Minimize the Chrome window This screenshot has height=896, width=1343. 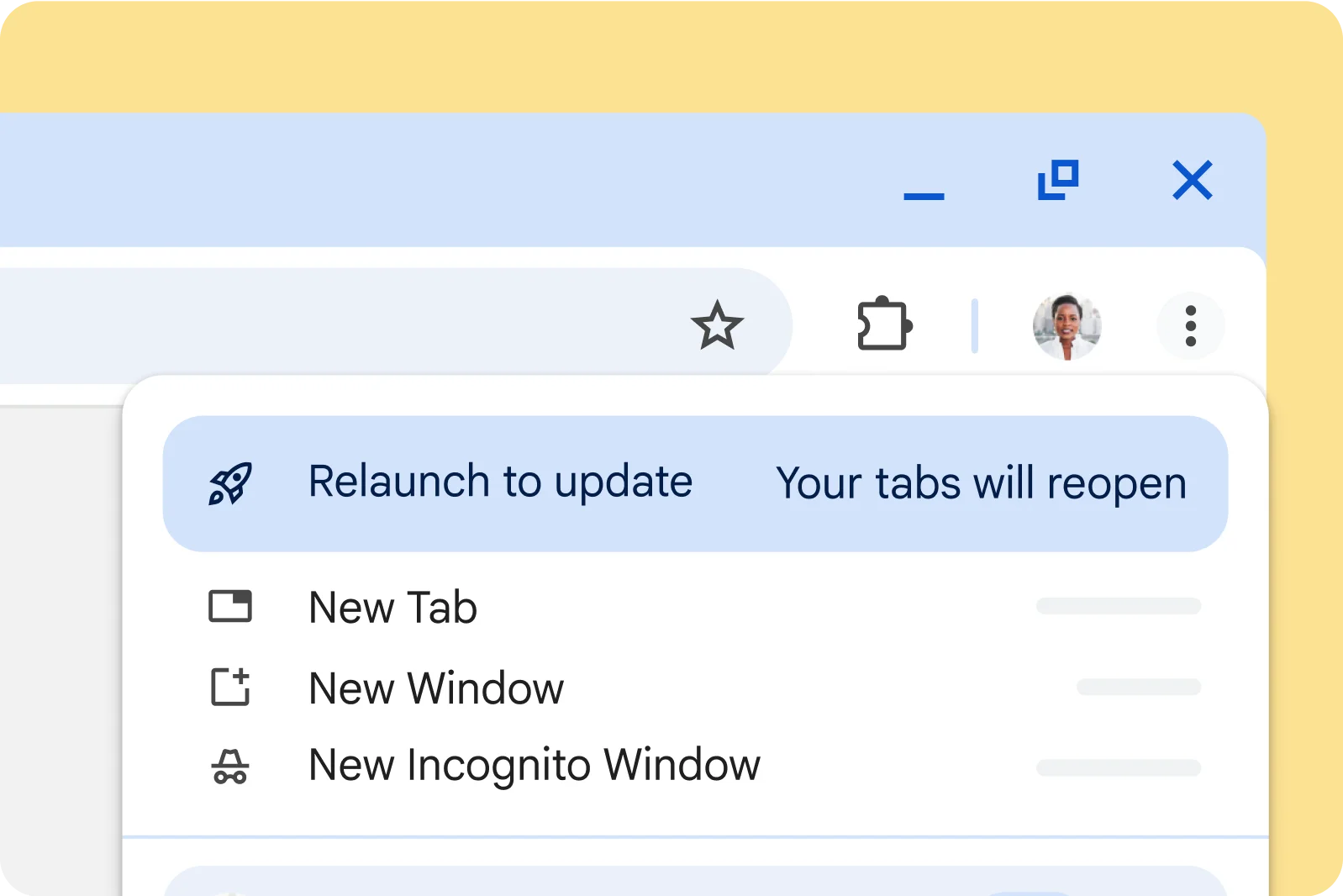point(924,195)
